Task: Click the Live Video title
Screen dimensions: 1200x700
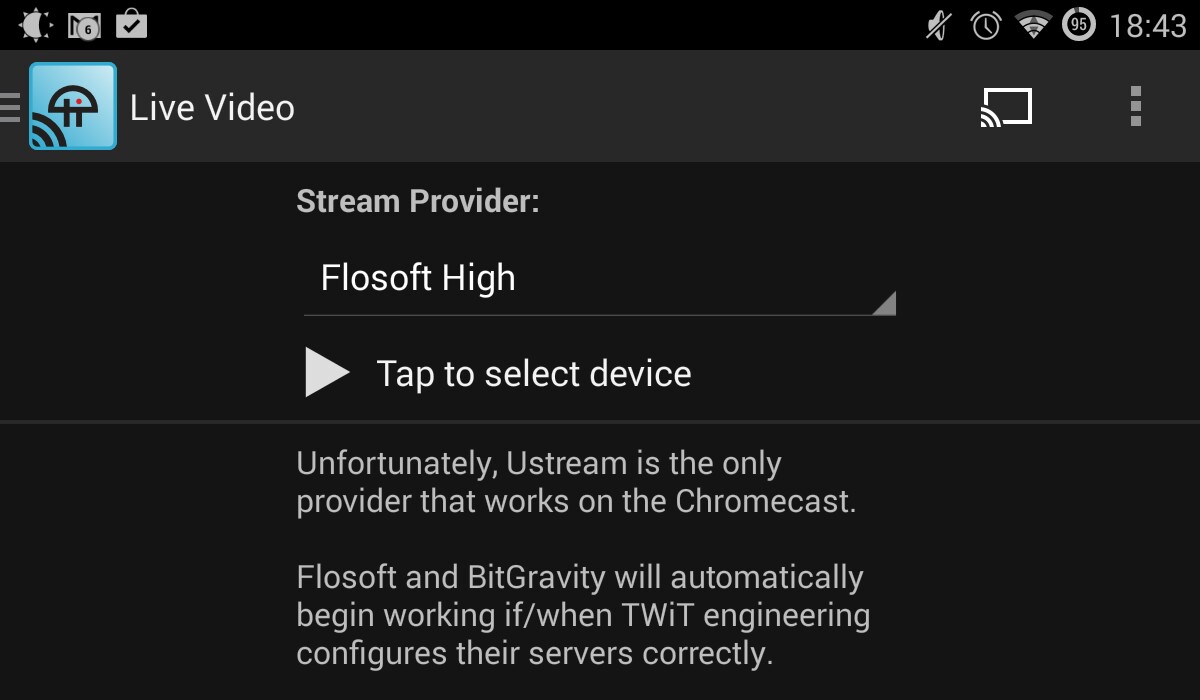Action: [x=212, y=107]
